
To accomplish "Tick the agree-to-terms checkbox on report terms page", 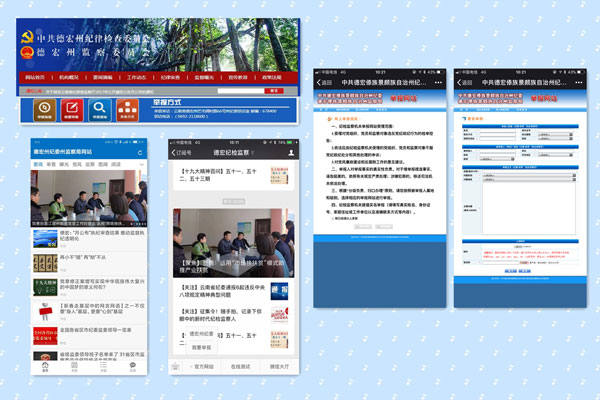I will (332, 219).
